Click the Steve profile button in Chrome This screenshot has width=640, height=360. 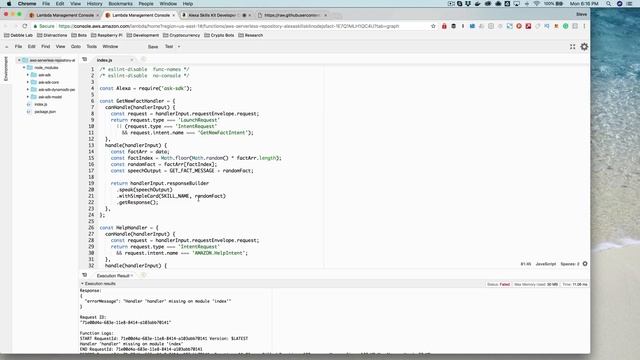pyautogui.click(x=582, y=14)
